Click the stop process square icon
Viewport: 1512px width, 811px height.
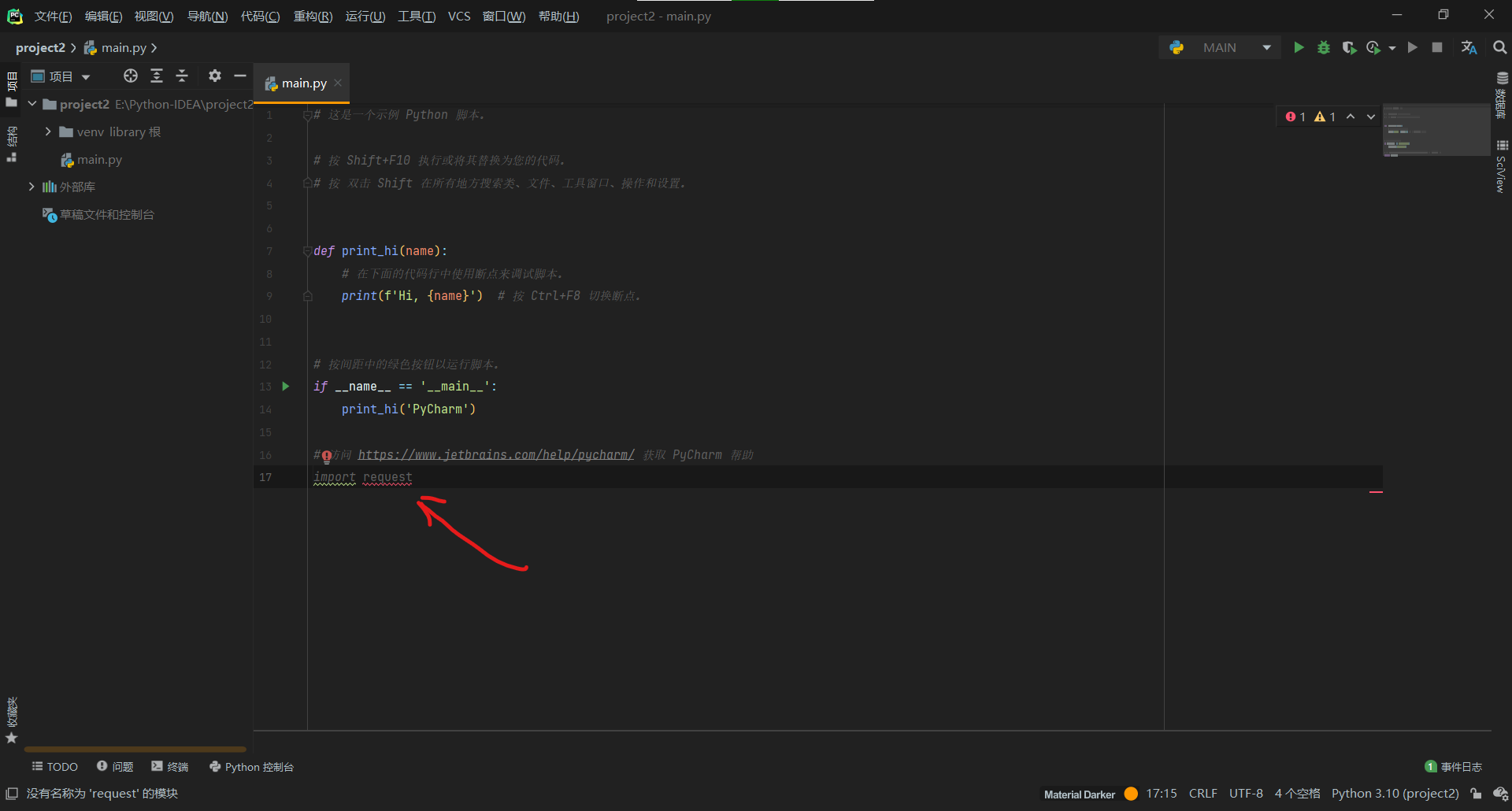click(1437, 48)
